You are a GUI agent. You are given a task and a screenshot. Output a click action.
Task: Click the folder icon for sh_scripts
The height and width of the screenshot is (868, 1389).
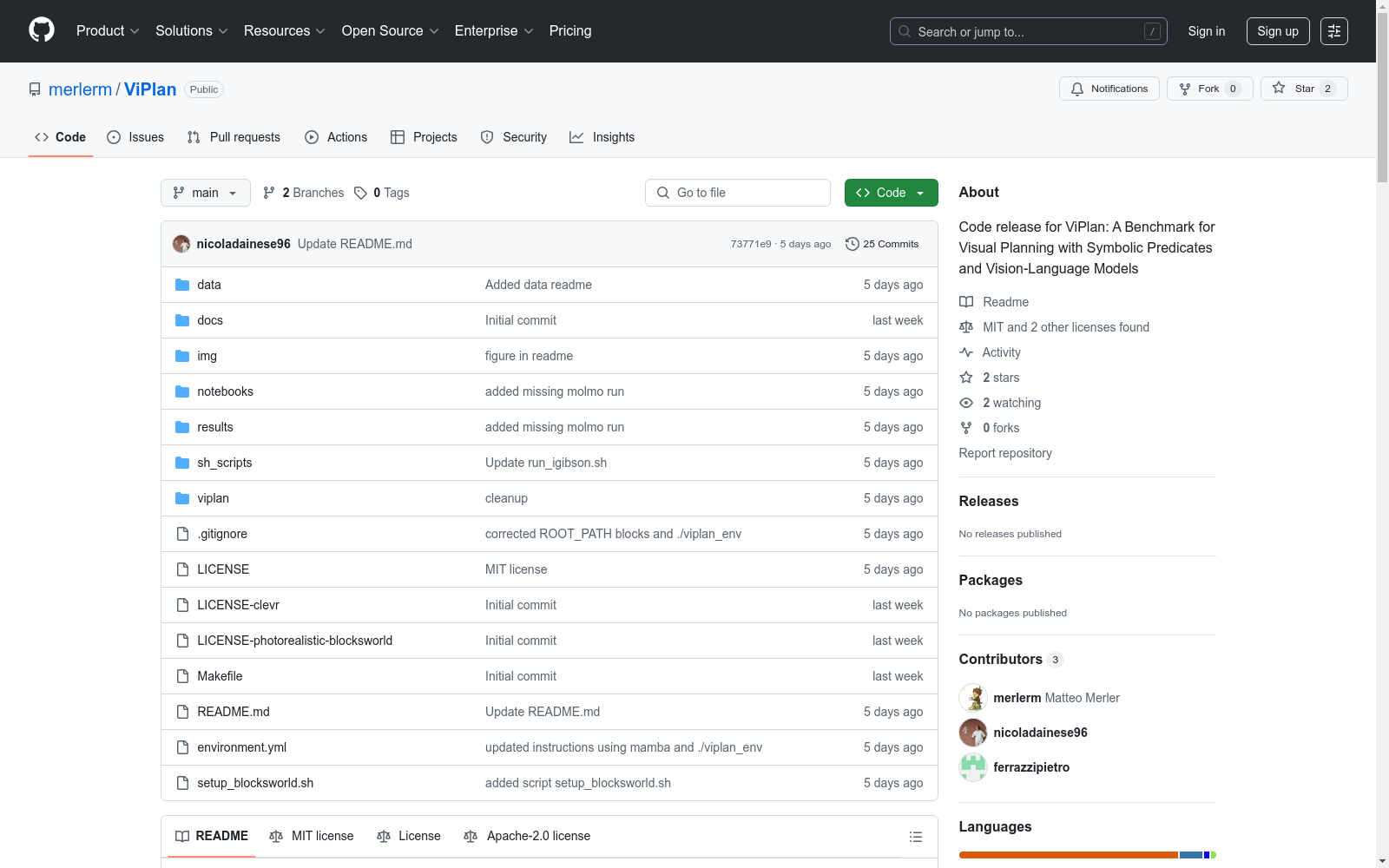[182, 463]
